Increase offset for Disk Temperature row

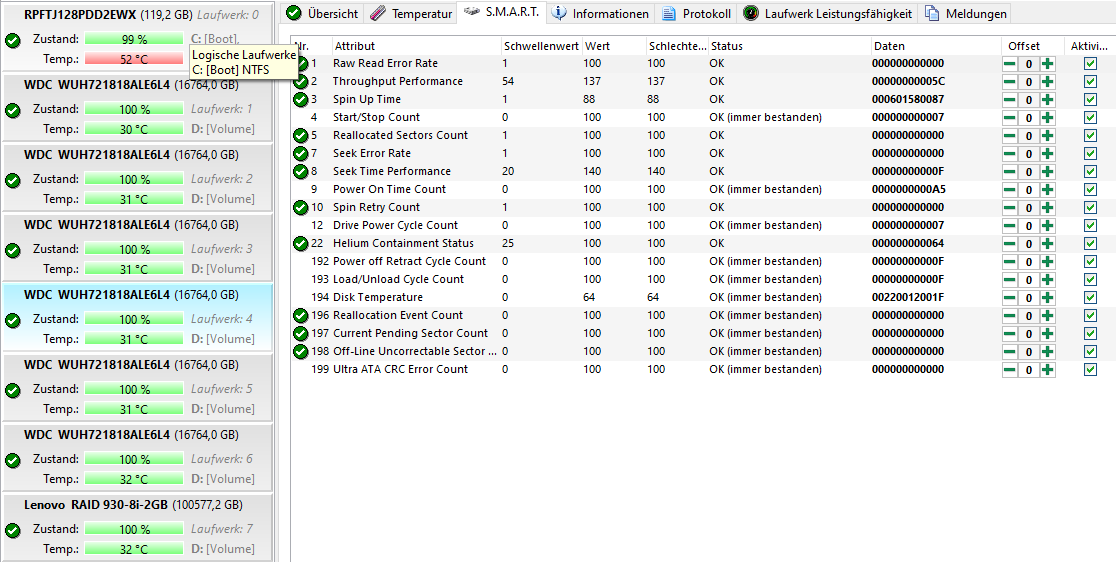(1047, 298)
